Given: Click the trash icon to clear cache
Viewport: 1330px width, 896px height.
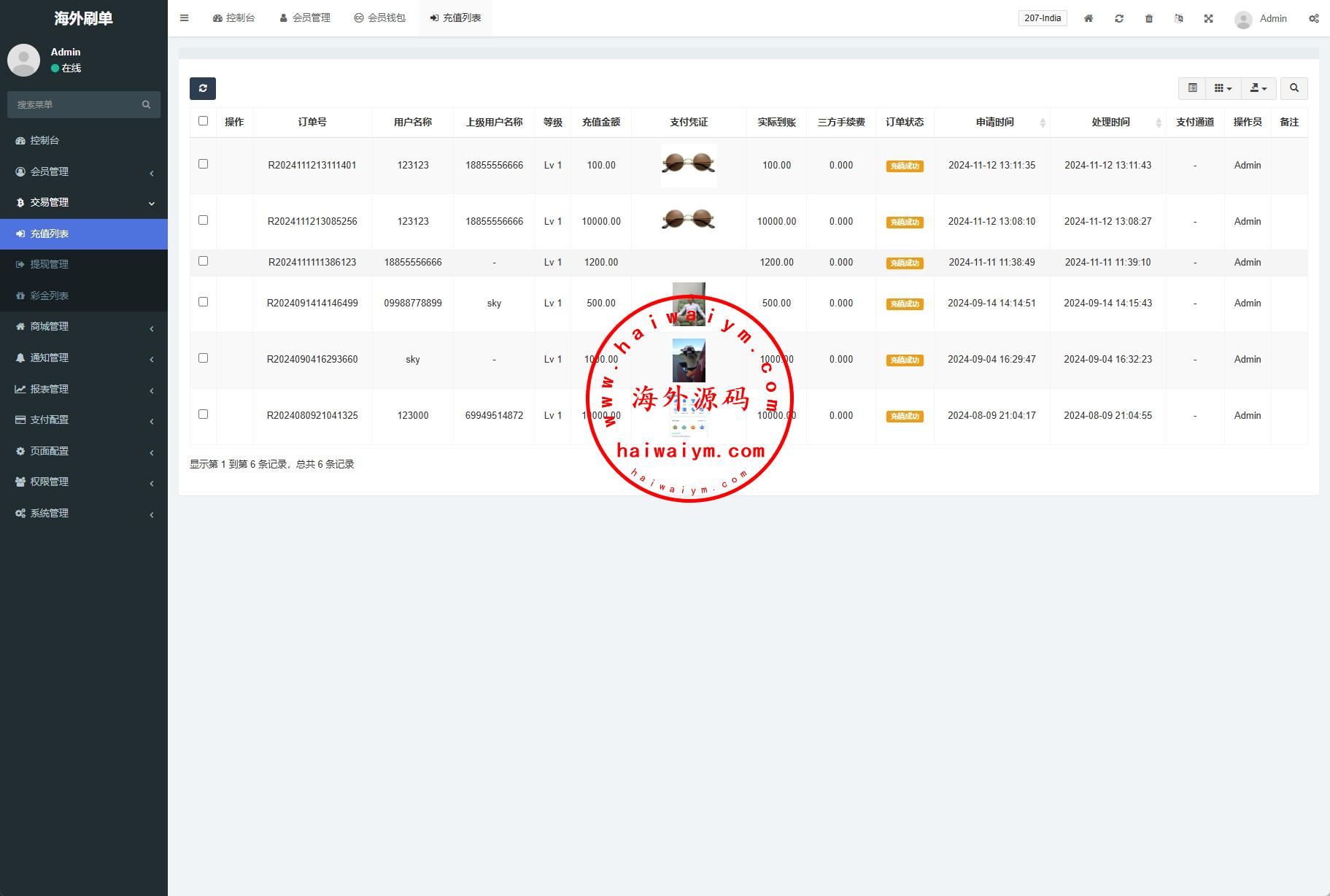Looking at the screenshot, I should 1149,18.
